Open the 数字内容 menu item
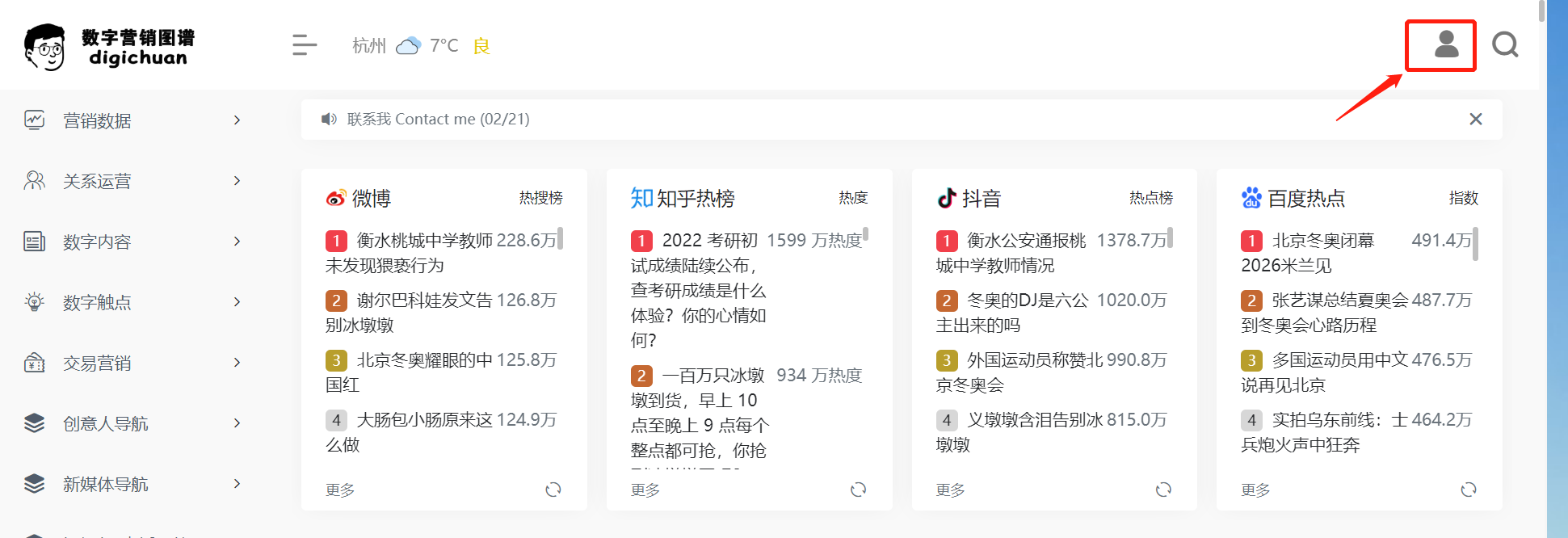 pyautogui.click(x=97, y=242)
